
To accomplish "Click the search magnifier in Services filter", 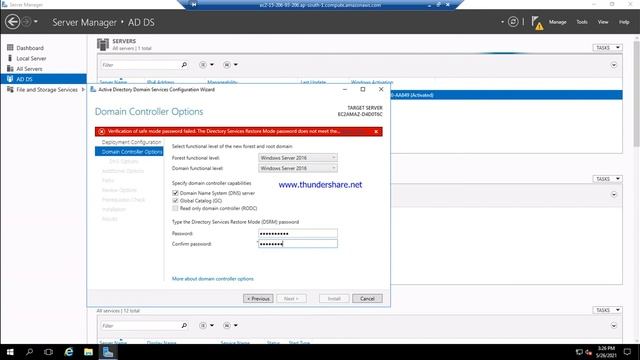I will (x=184, y=326).
